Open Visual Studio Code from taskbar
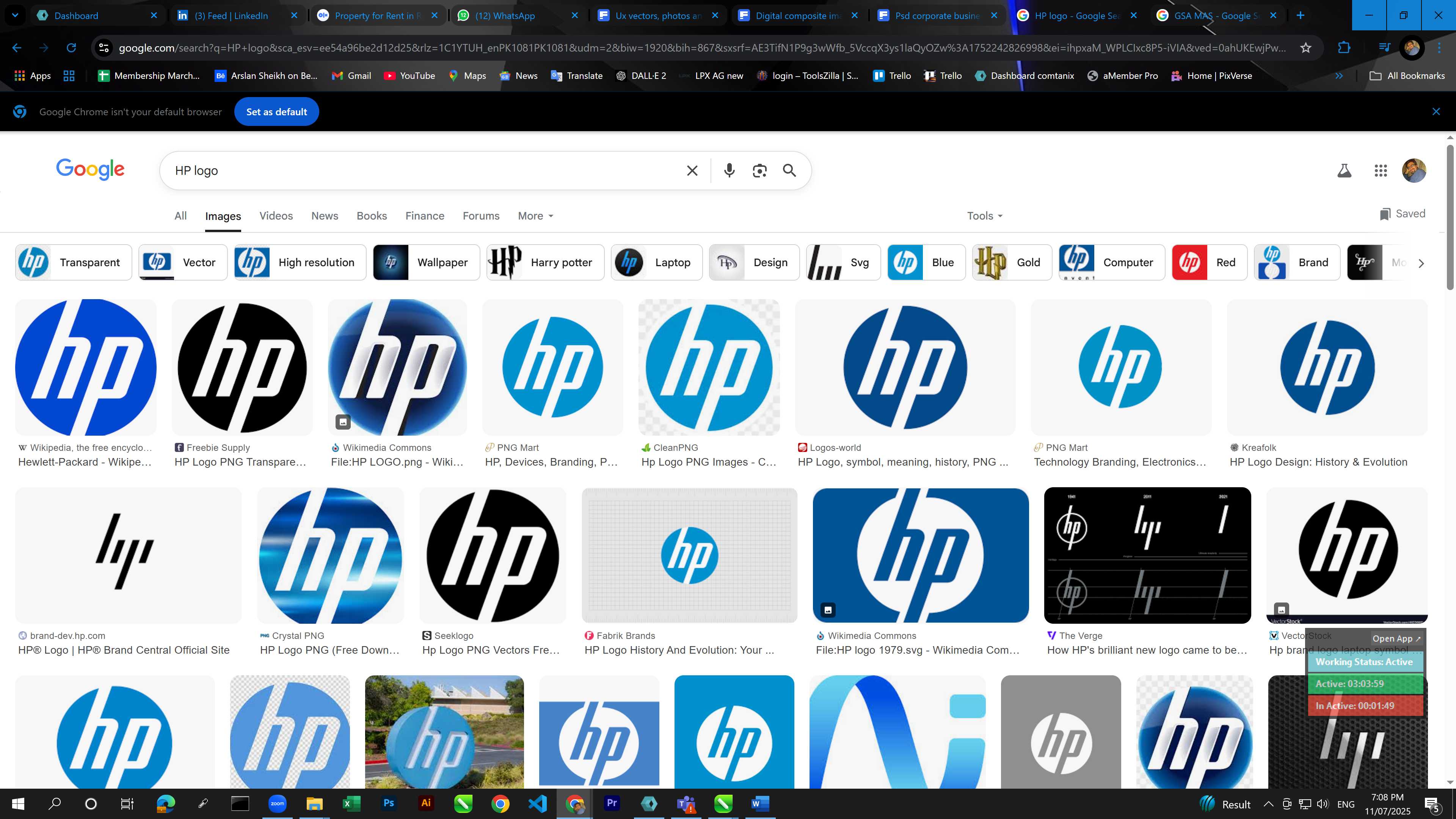The width and height of the screenshot is (1456, 819). click(537, 803)
